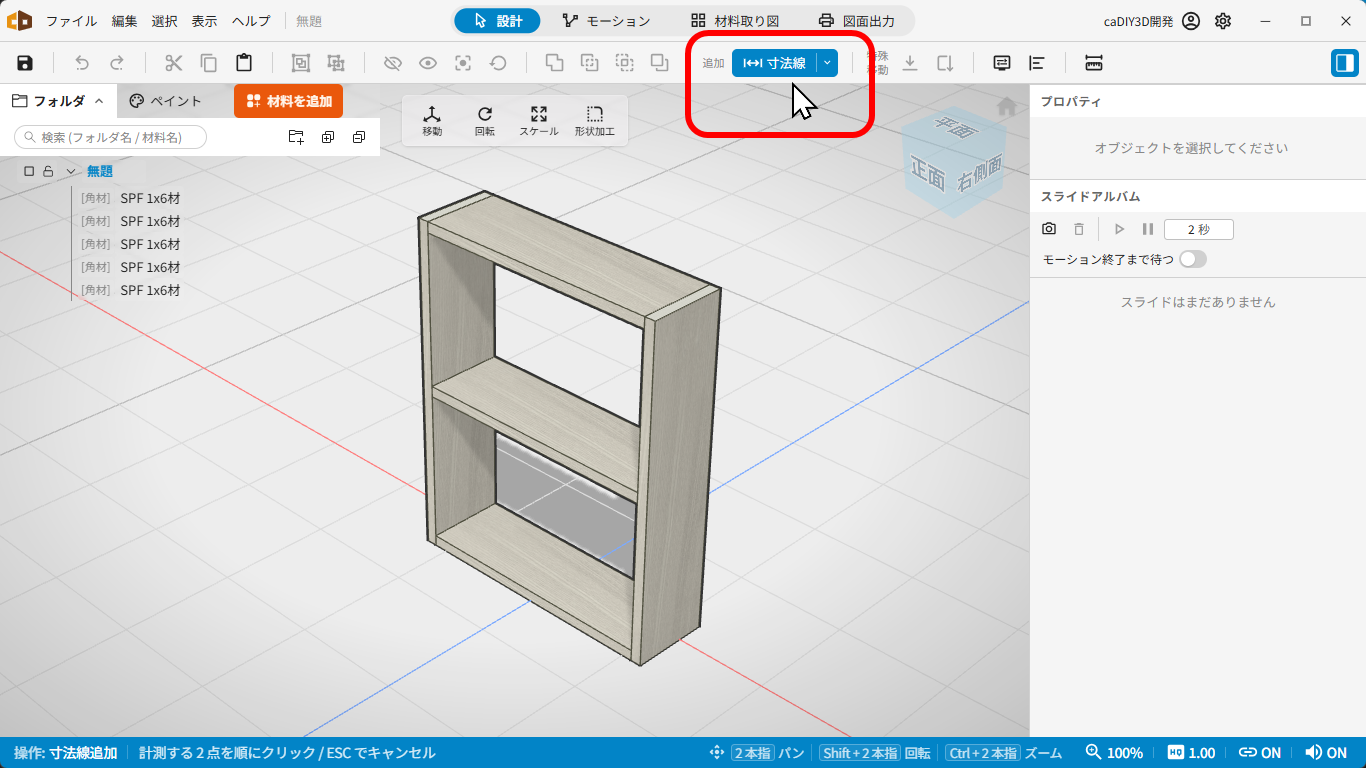
Task: Tick the checkbox beside 無題 folder
Action: (x=29, y=171)
